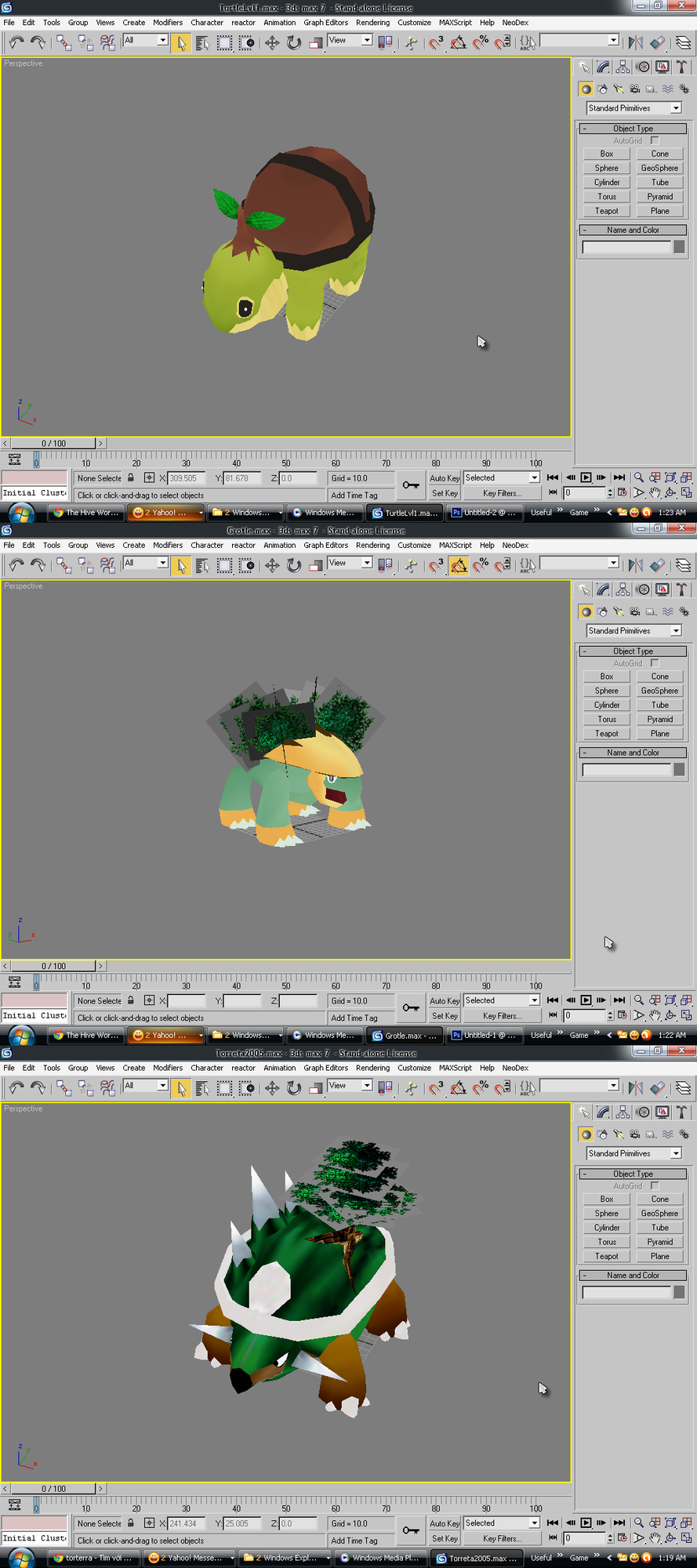The width and height of the screenshot is (697, 1568).
Task: Open Mirror tool in TurtleLvl1.max toolbar
Action: pyautogui.click(x=636, y=42)
